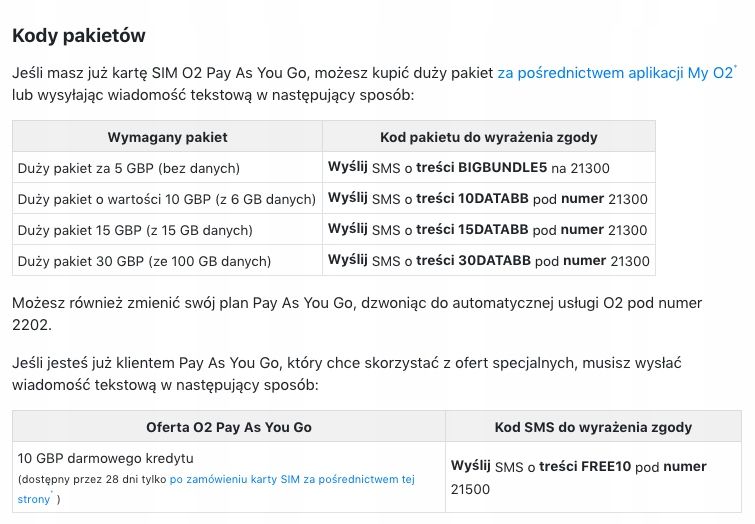This screenshot has height=524, width=755.
Task: Click the 'Kod SMS do wyrażenia zgody' header
Action: tap(593, 427)
